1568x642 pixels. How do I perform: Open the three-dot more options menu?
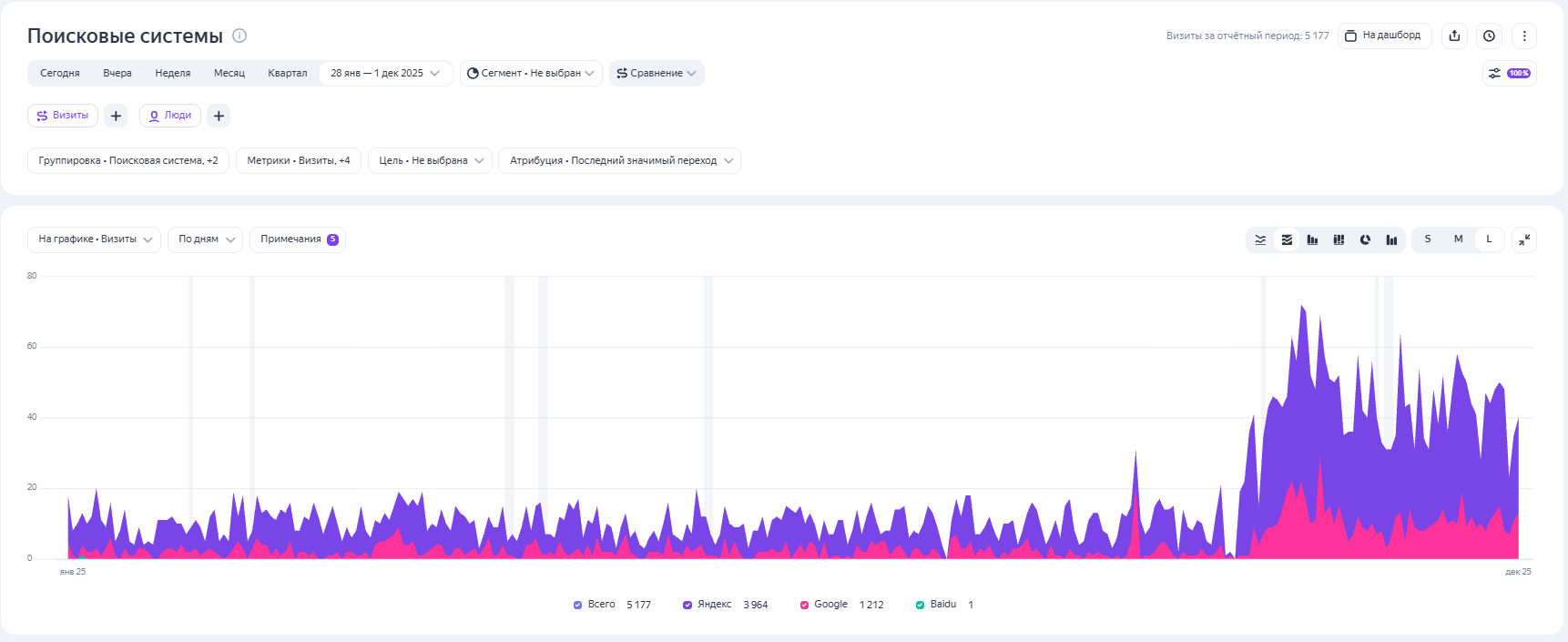(1524, 36)
